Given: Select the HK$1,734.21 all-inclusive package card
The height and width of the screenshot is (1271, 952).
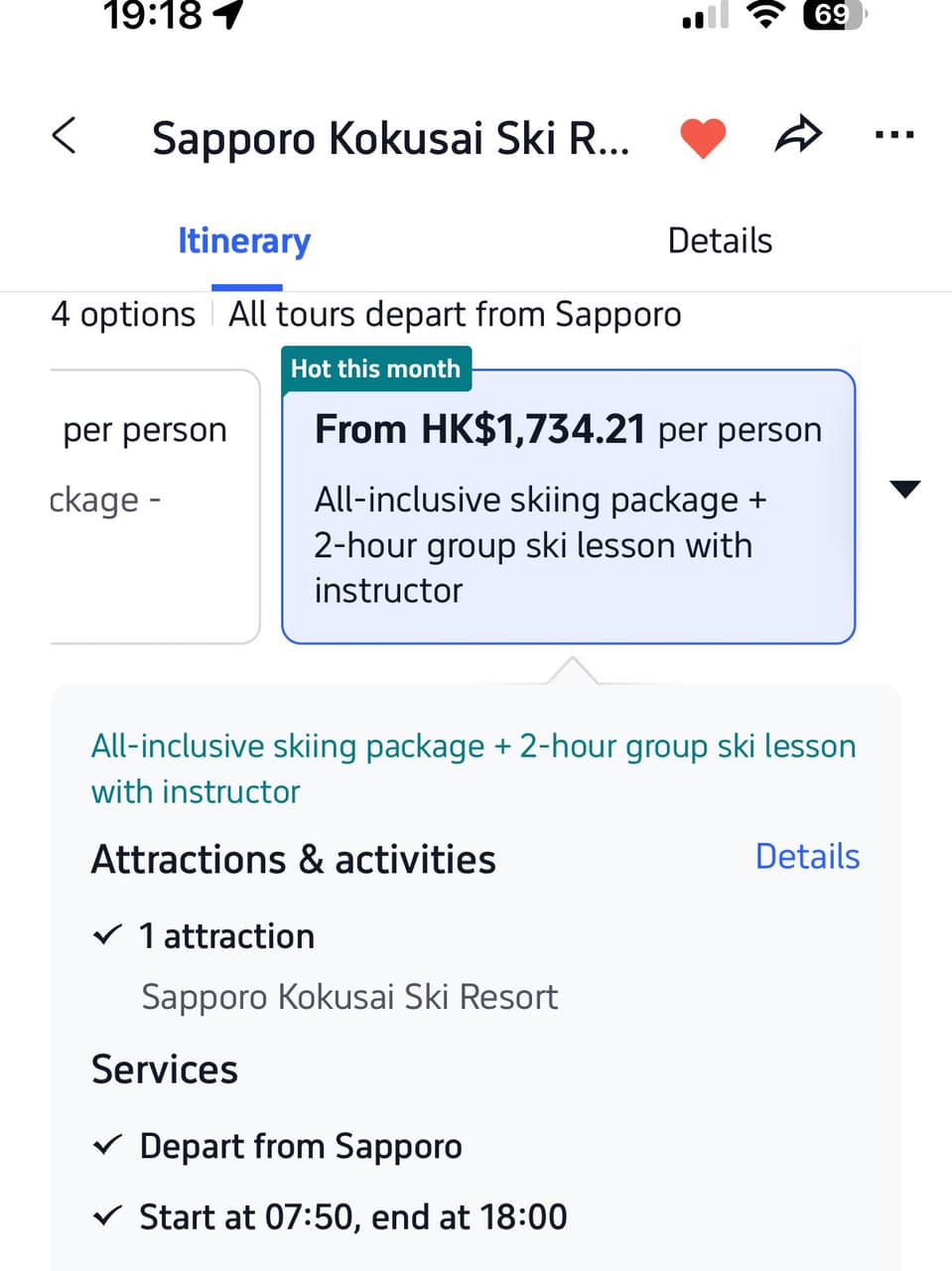Looking at the screenshot, I should pos(569,506).
